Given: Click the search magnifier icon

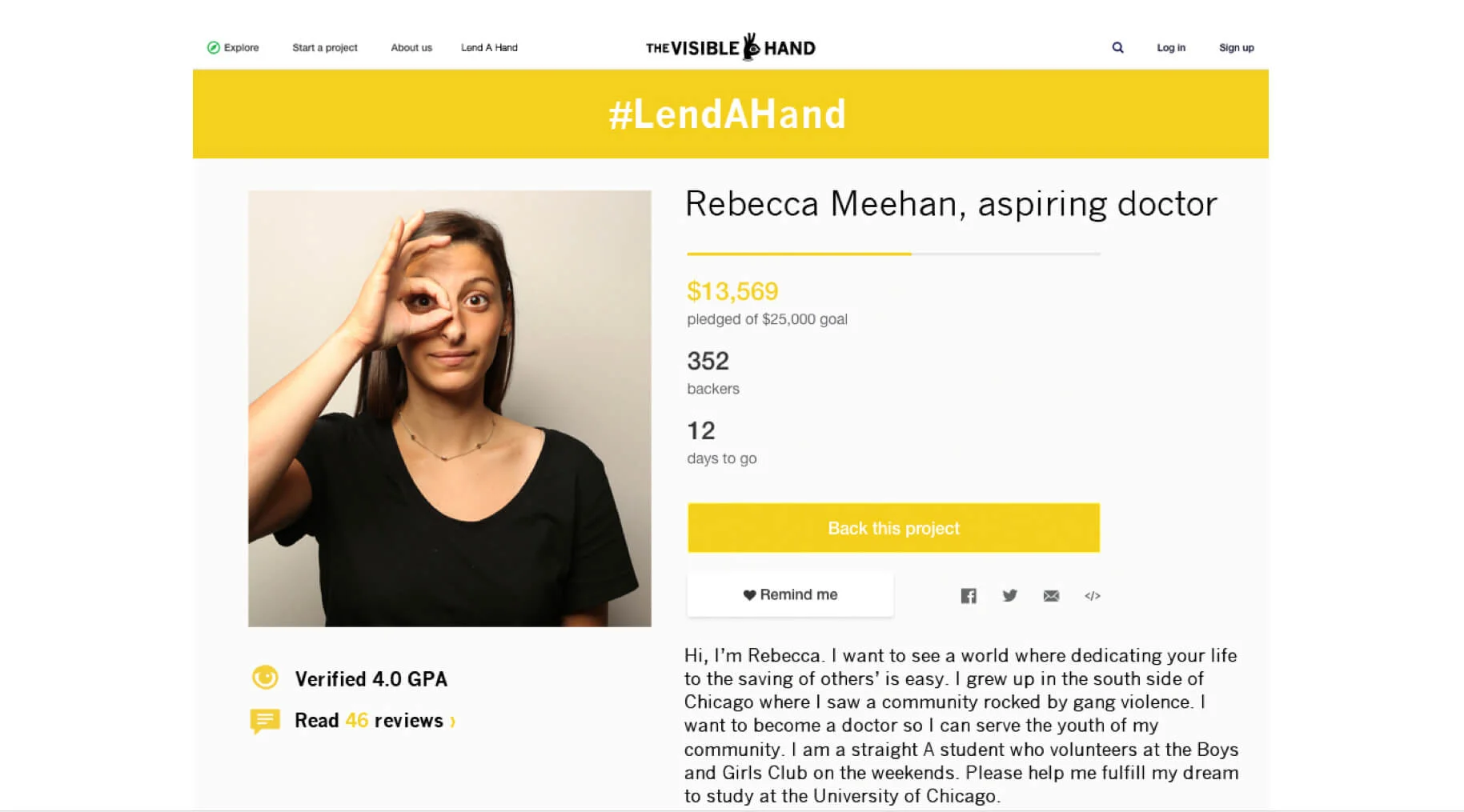Looking at the screenshot, I should [x=1117, y=47].
